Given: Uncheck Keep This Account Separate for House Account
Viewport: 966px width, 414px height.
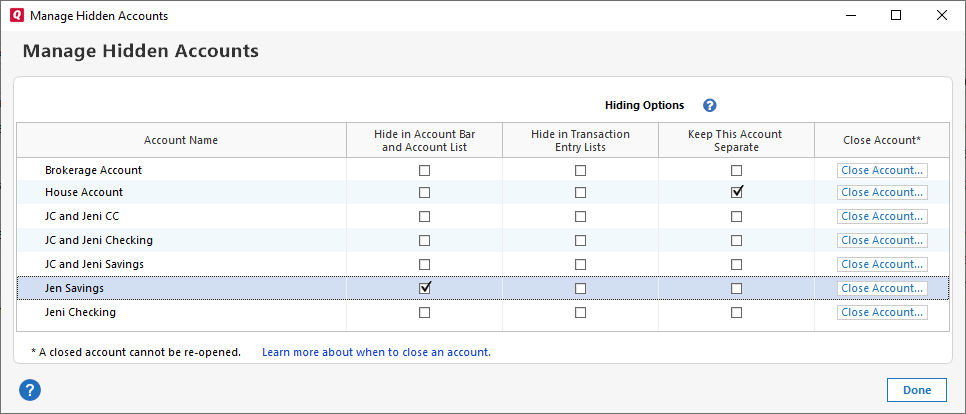Looking at the screenshot, I should pos(737,192).
